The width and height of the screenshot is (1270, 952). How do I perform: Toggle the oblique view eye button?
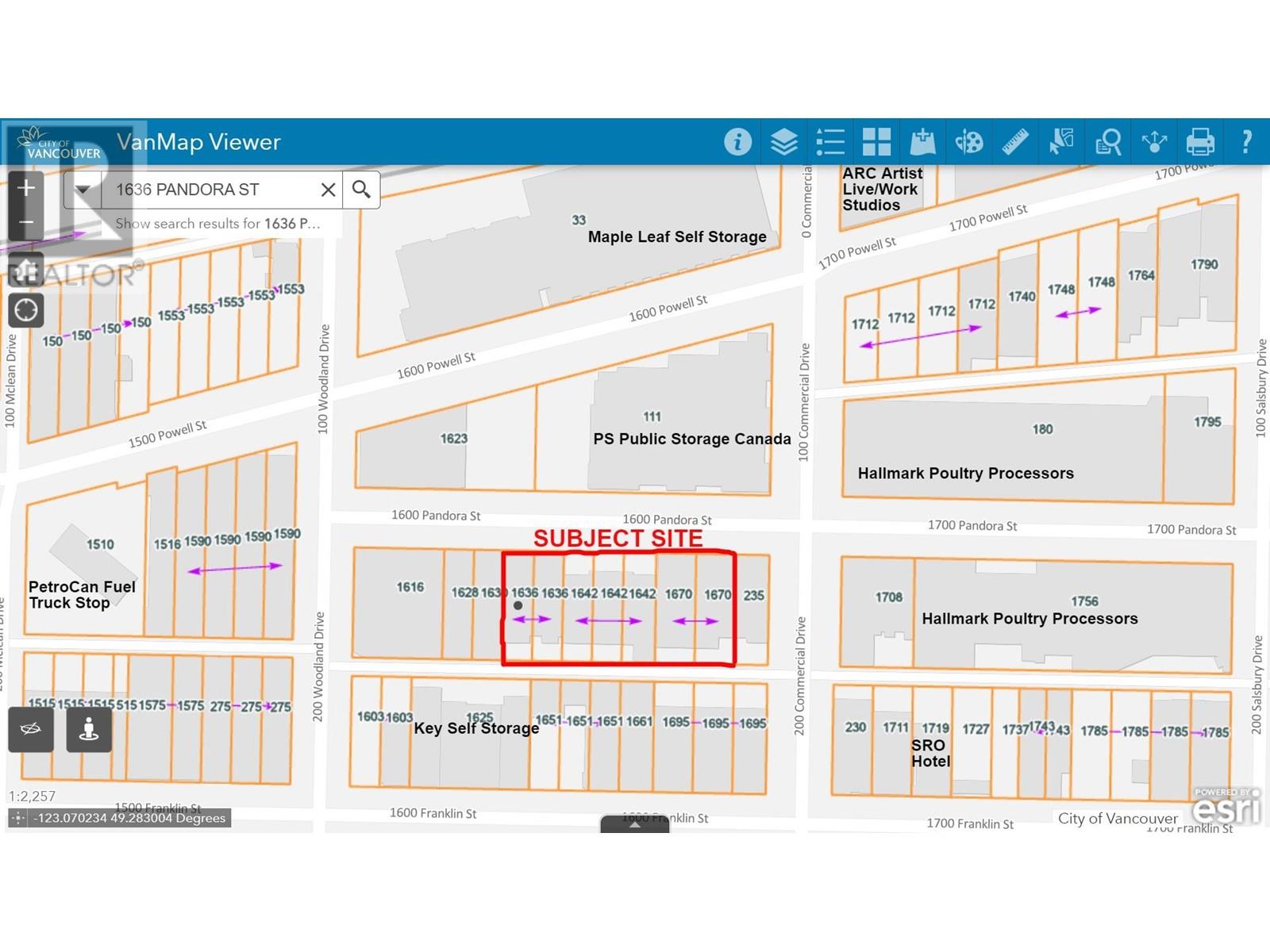click(x=31, y=729)
